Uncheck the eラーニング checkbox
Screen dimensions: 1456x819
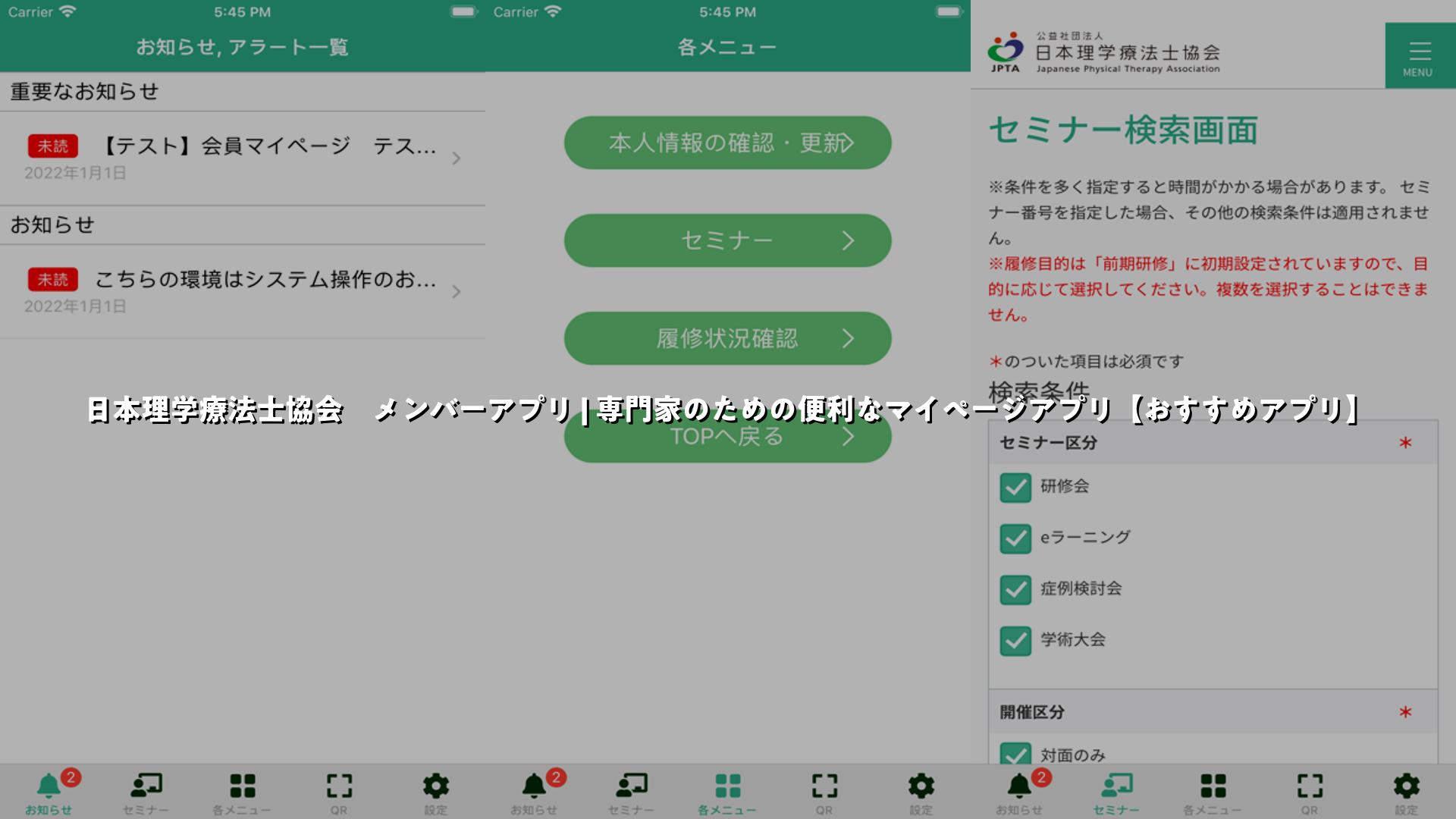pos(1015,538)
